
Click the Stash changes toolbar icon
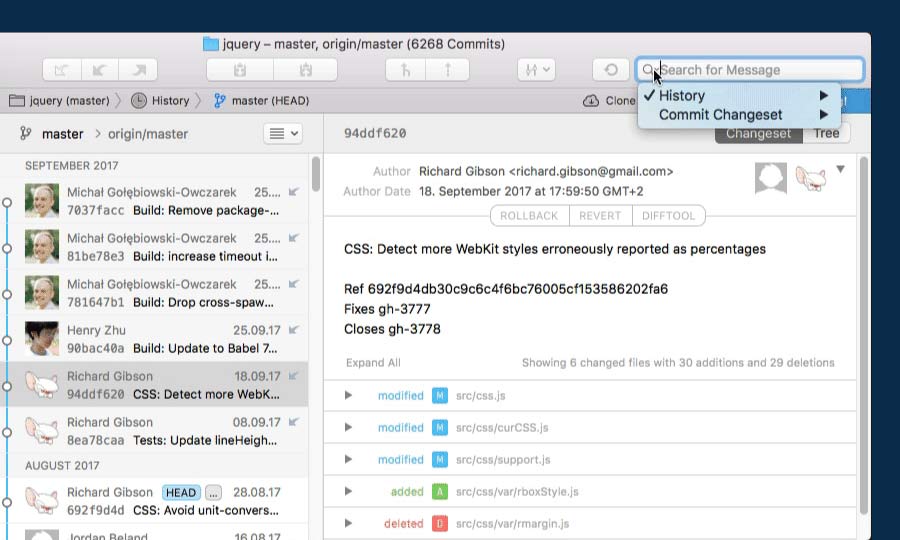[x=240, y=70]
